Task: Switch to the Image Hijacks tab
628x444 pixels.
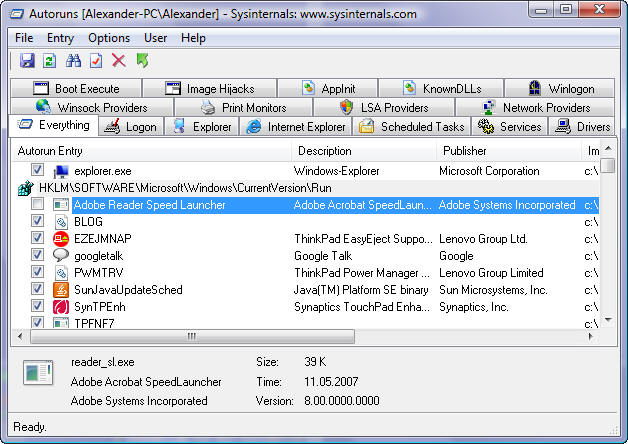Action: coord(209,88)
